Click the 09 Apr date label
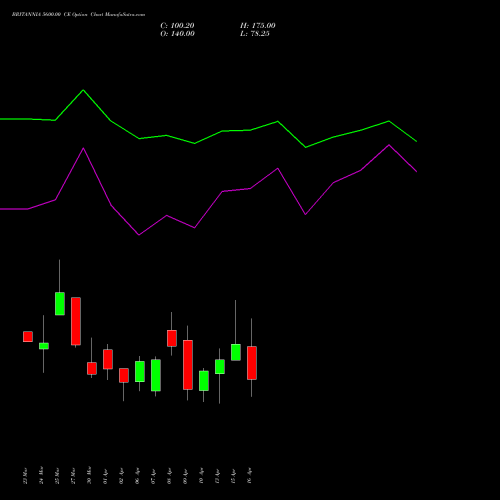 pos(185,476)
